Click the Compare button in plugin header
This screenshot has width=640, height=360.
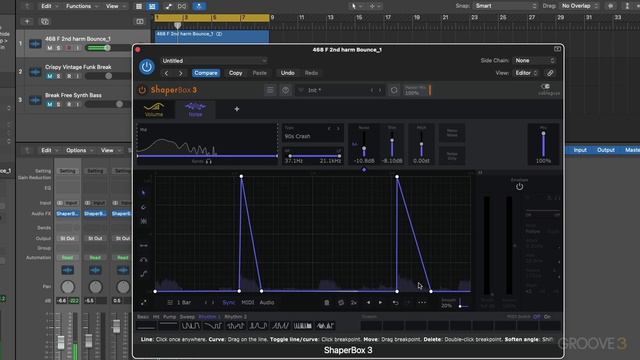pos(206,73)
